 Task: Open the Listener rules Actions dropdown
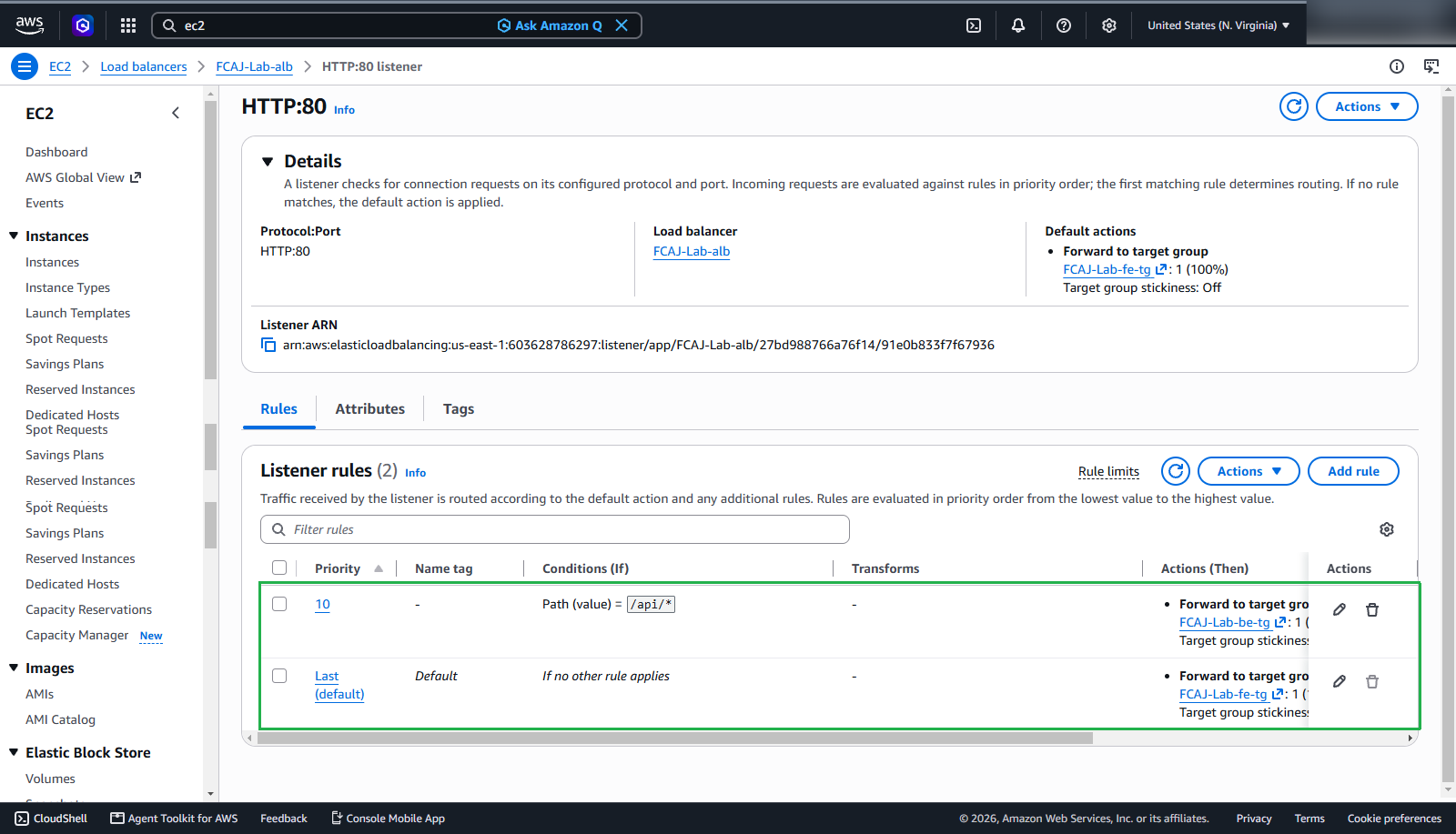pos(1249,471)
